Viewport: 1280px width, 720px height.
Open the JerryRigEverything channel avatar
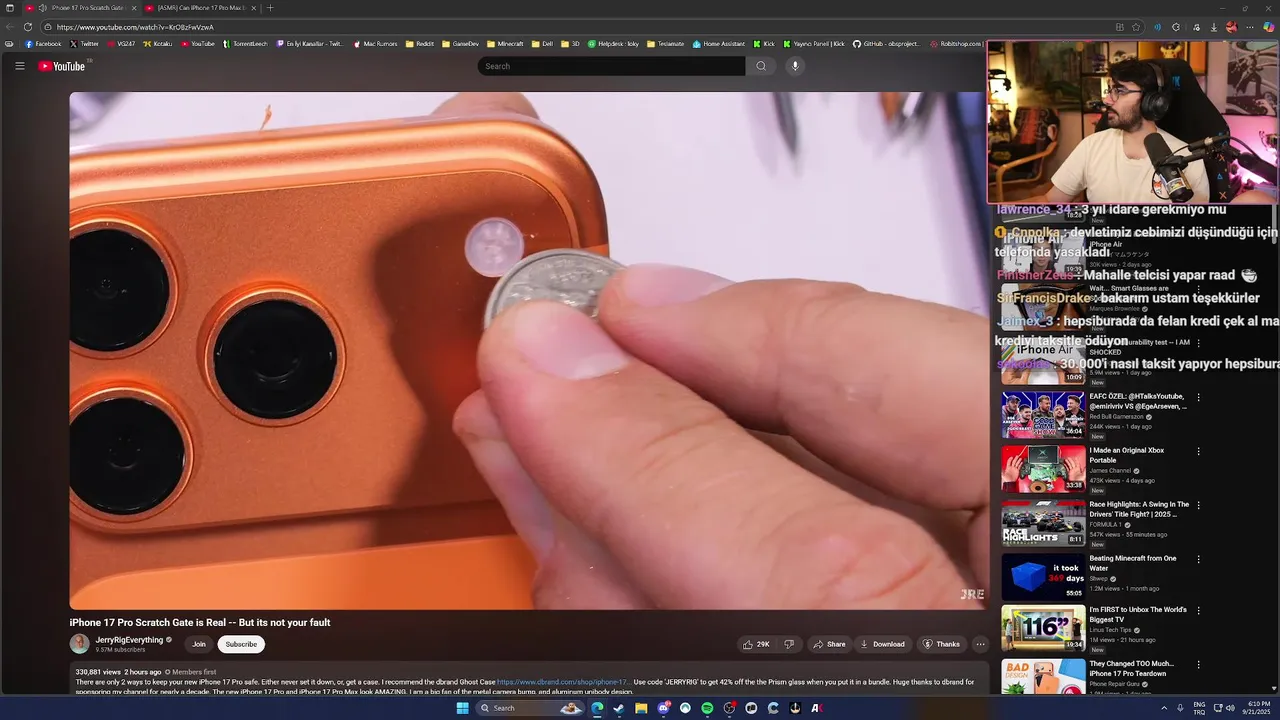(79, 644)
